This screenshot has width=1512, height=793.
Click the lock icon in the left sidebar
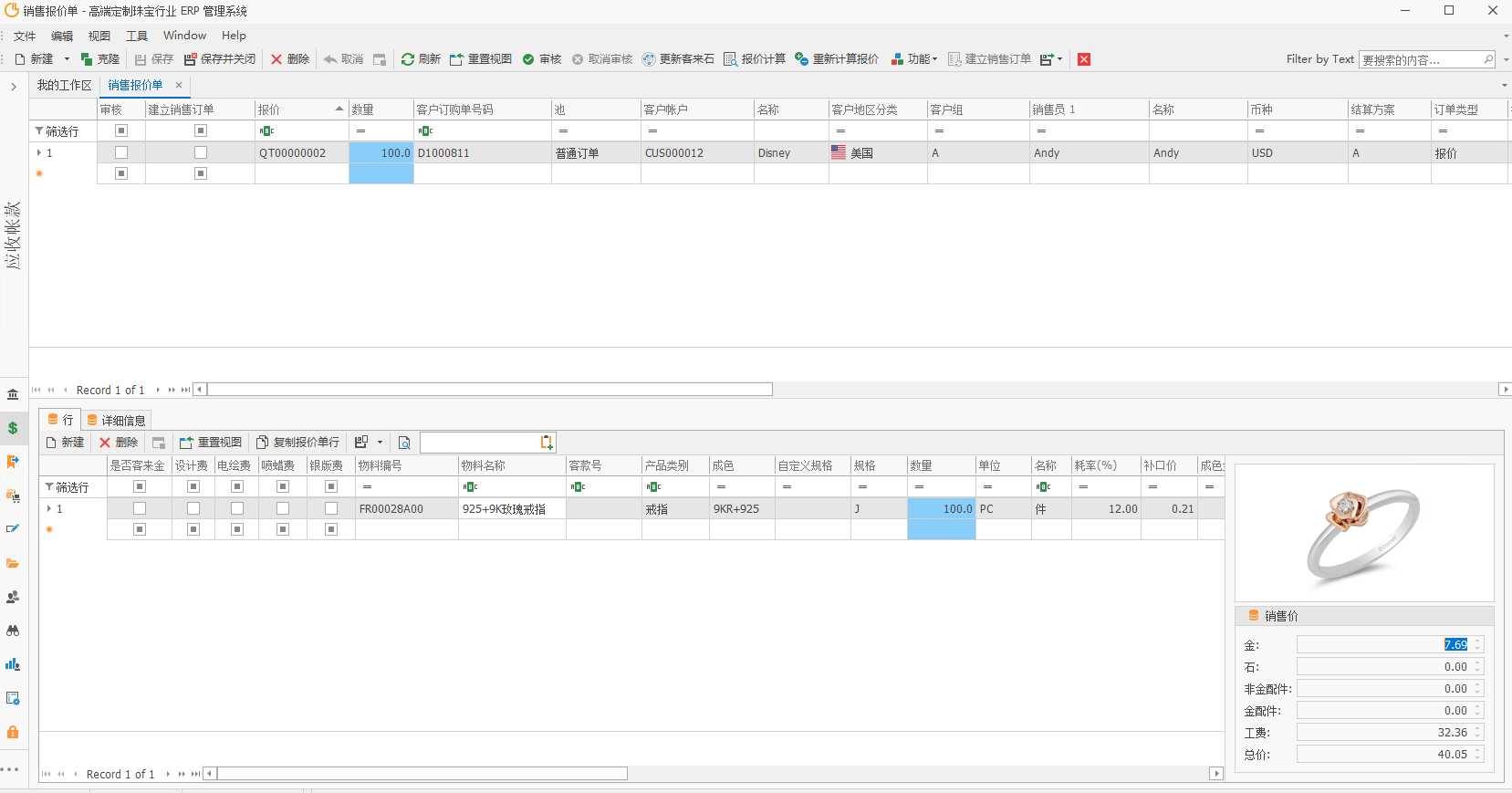click(x=13, y=732)
